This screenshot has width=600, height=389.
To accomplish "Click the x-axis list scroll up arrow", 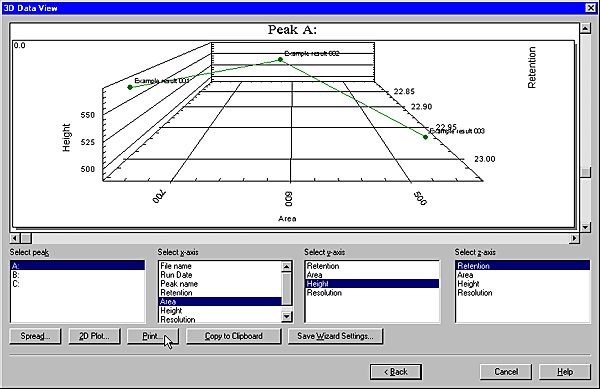I will [x=287, y=266].
